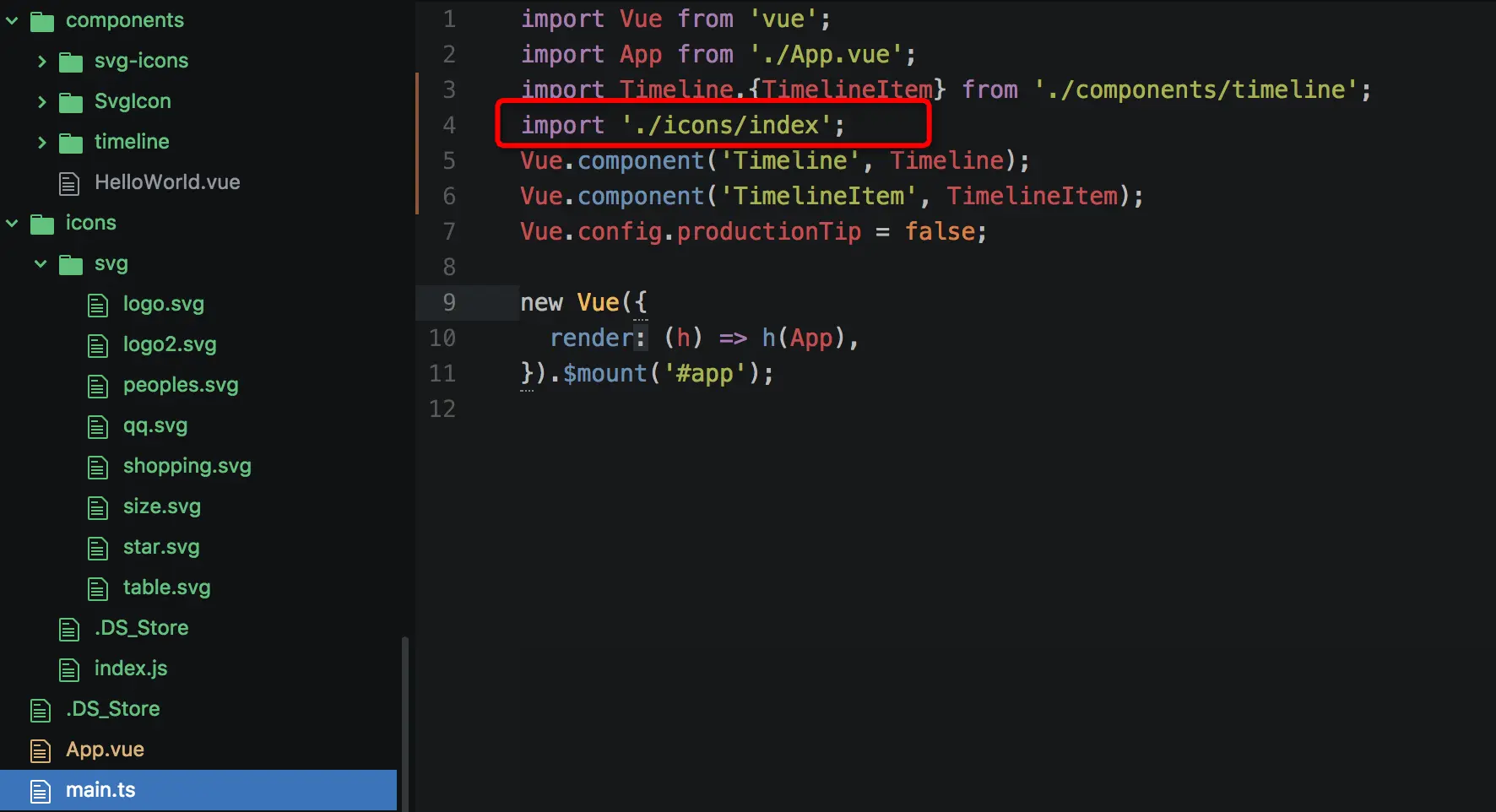Click the svg folder icon
This screenshot has width=1496, height=812.
coord(71,264)
